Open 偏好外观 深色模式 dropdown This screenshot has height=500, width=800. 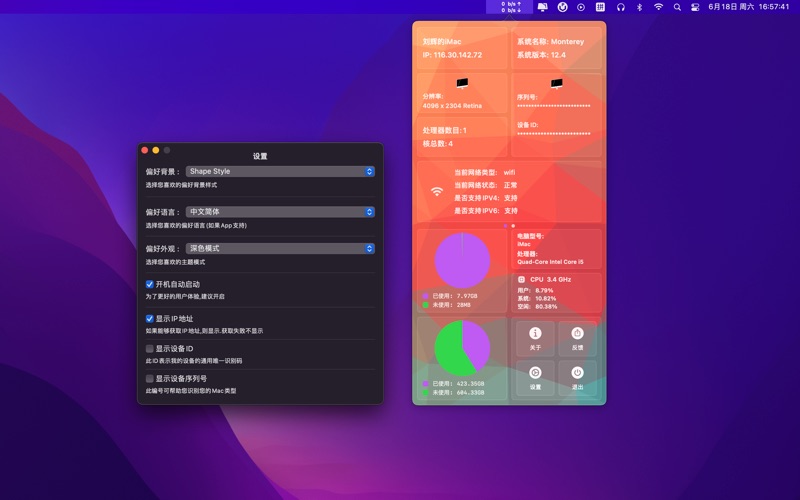coord(280,248)
